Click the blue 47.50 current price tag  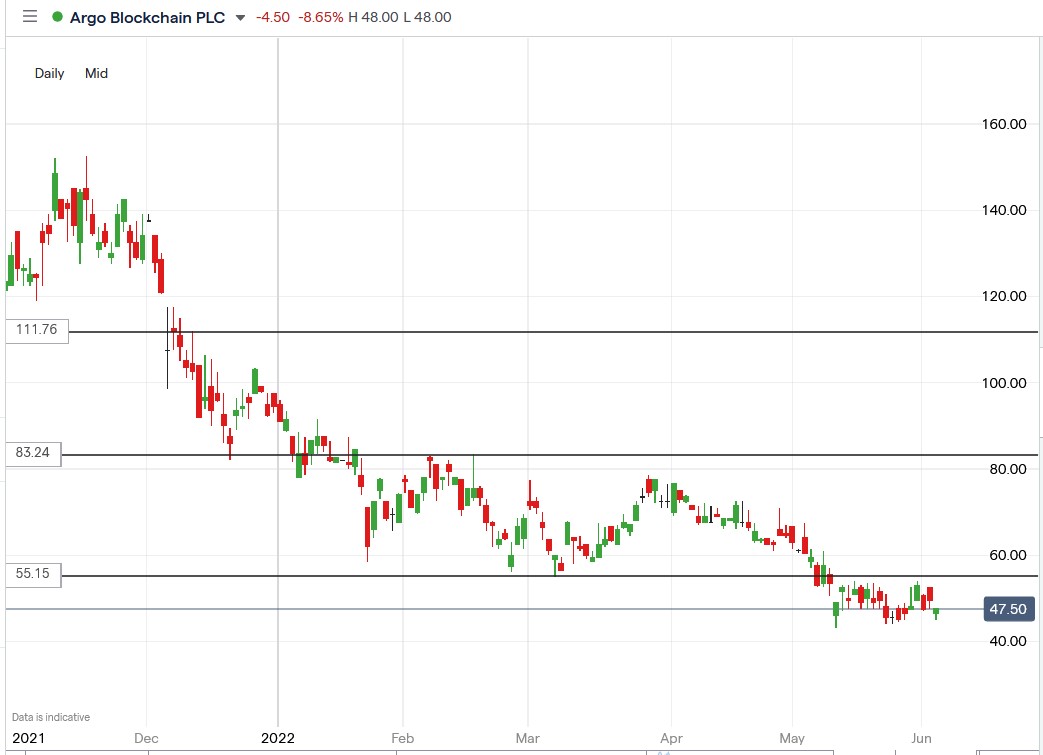click(1008, 609)
